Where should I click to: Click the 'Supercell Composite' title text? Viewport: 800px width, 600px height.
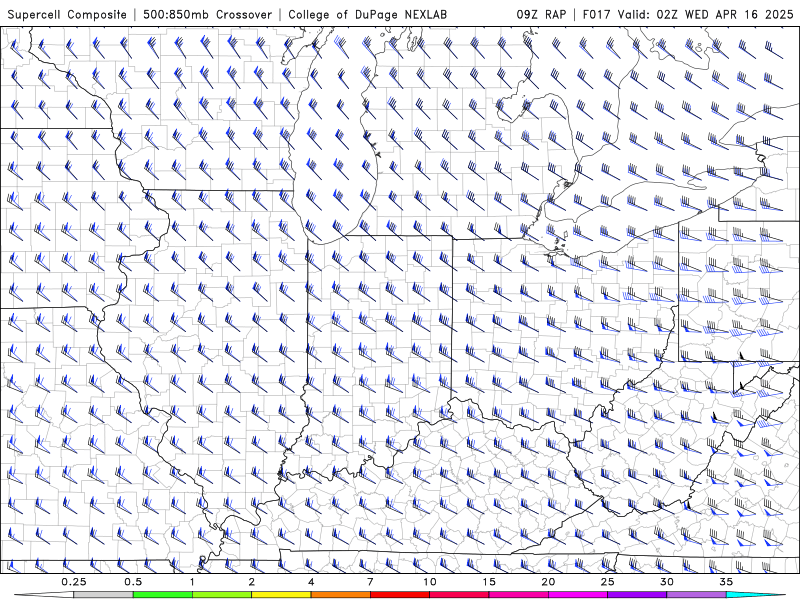[67, 15]
